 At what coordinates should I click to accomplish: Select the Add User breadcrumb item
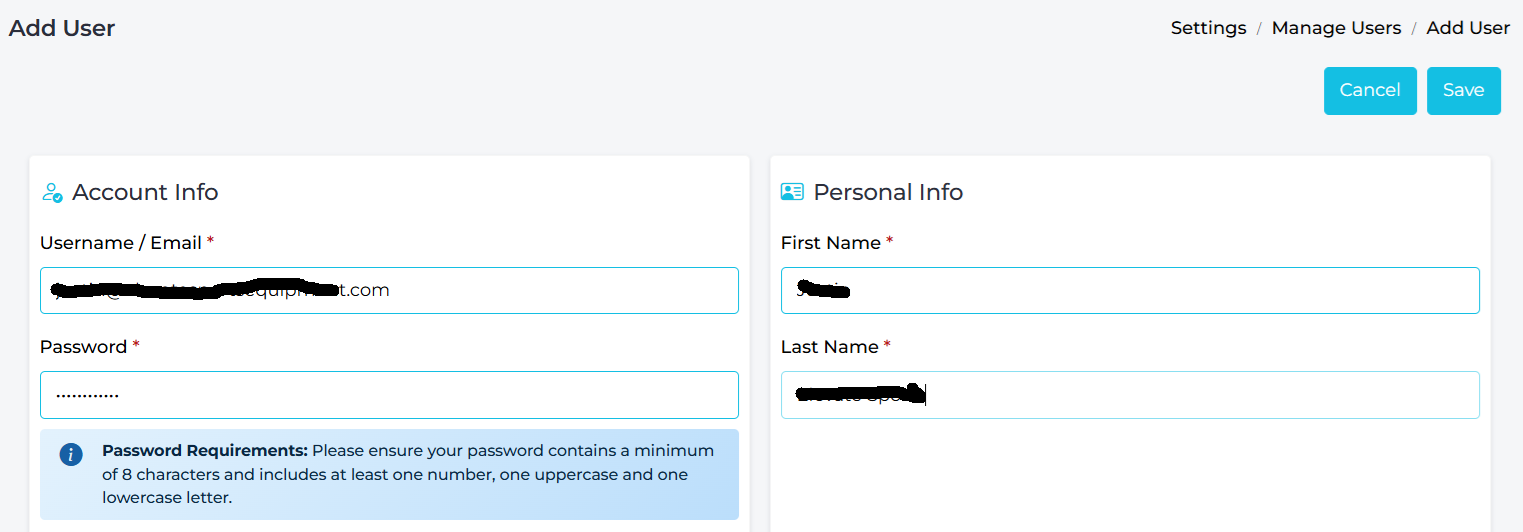coord(1467,28)
